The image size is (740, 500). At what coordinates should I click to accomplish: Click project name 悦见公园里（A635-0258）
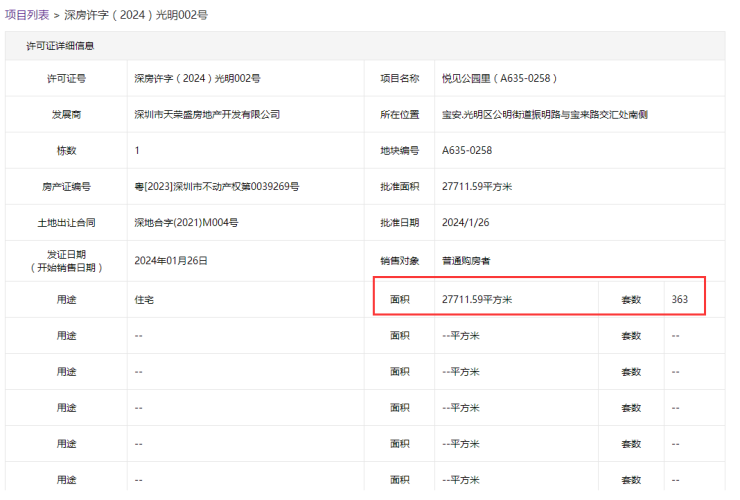(x=499, y=78)
